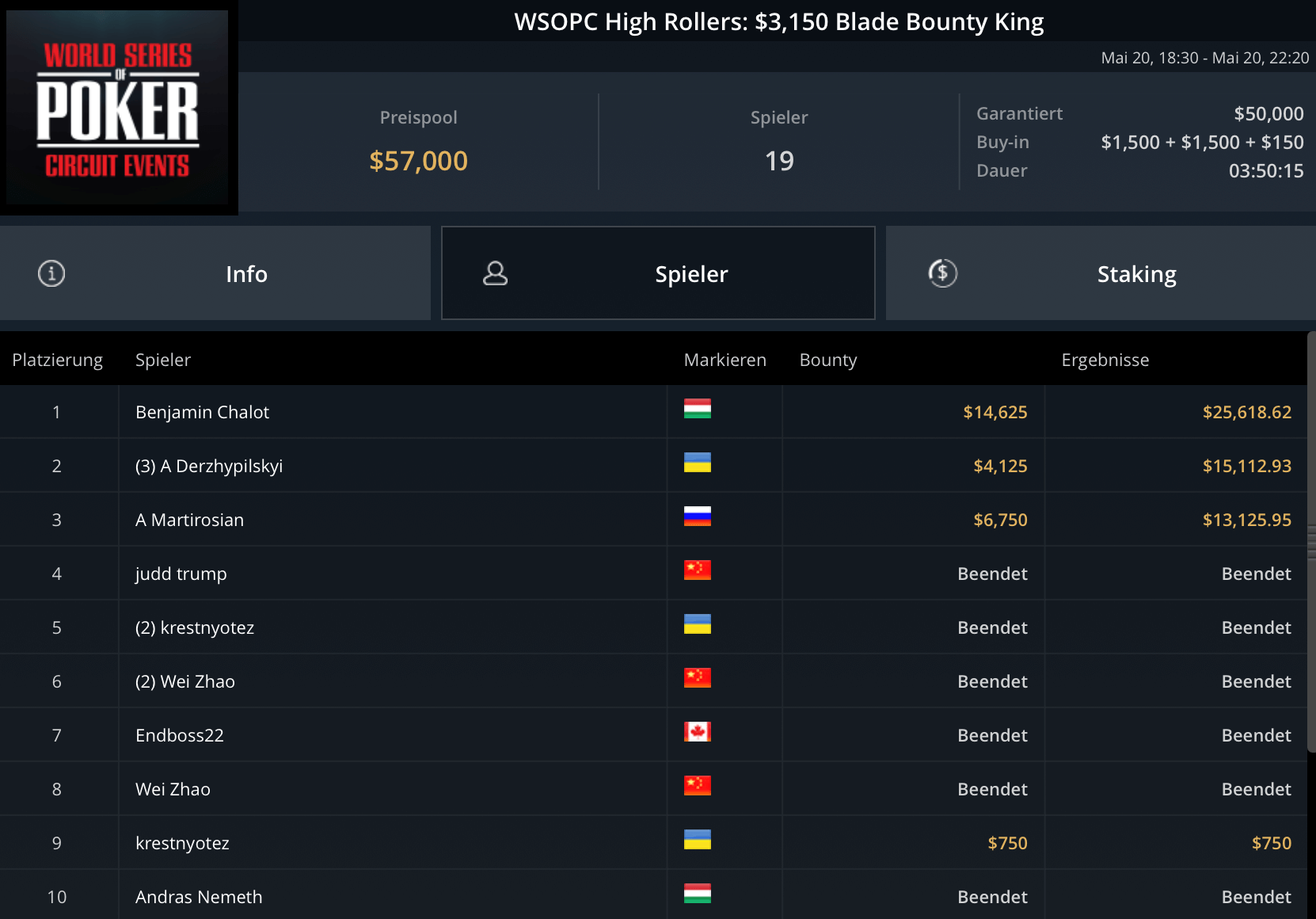Click the staking dollar coin icon

coord(942,273)
